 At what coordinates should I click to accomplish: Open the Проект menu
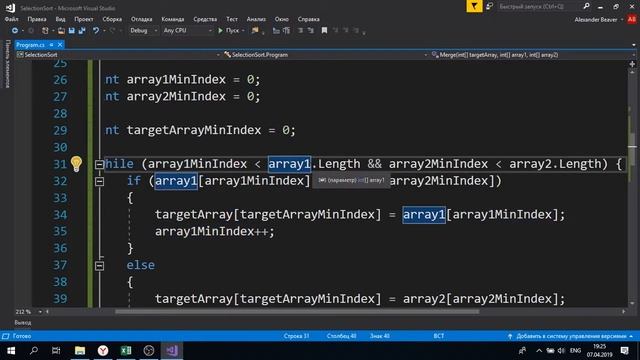(84, 19)
